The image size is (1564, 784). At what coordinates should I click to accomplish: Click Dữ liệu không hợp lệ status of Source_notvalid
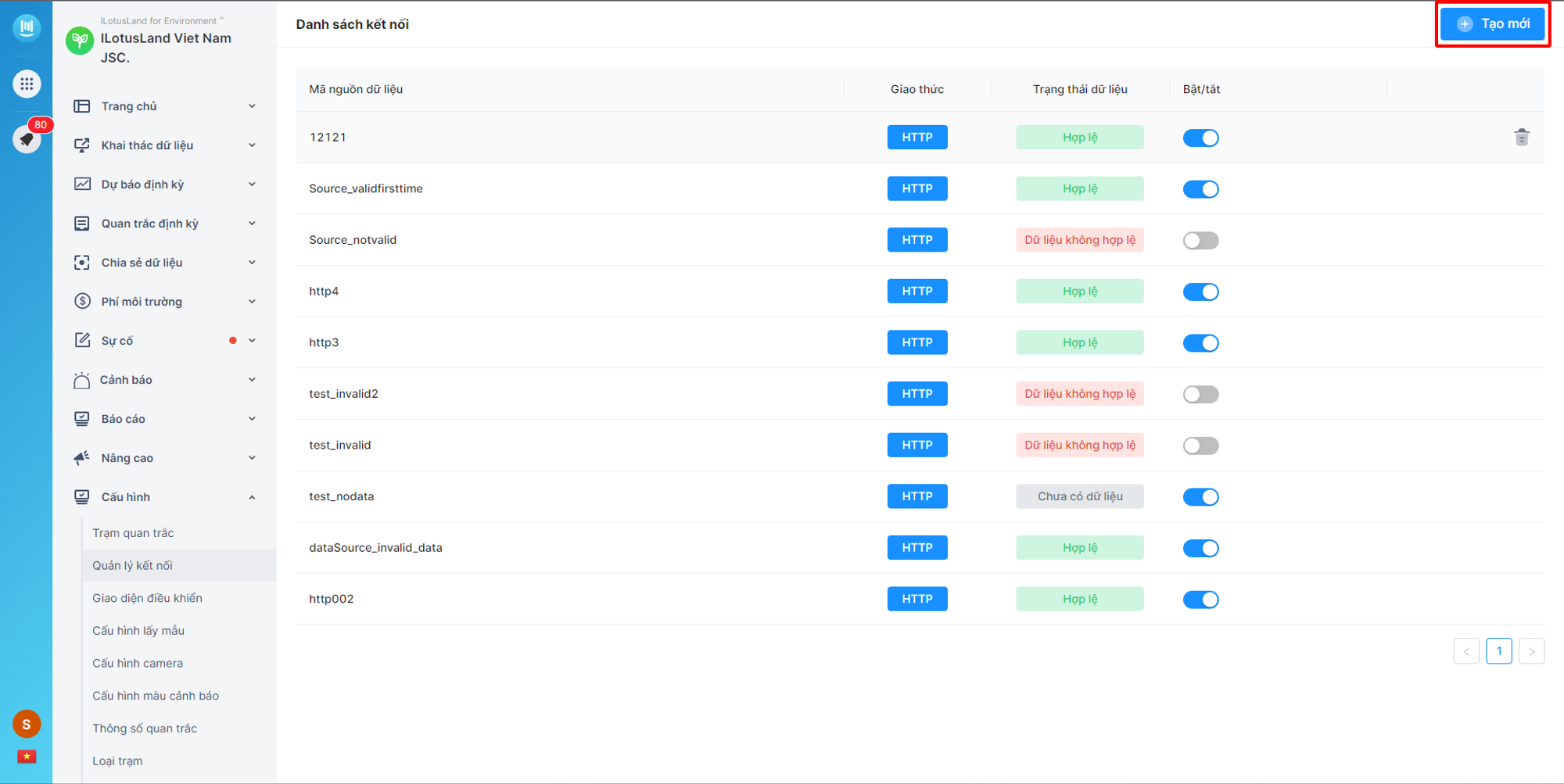[1080, 240]
